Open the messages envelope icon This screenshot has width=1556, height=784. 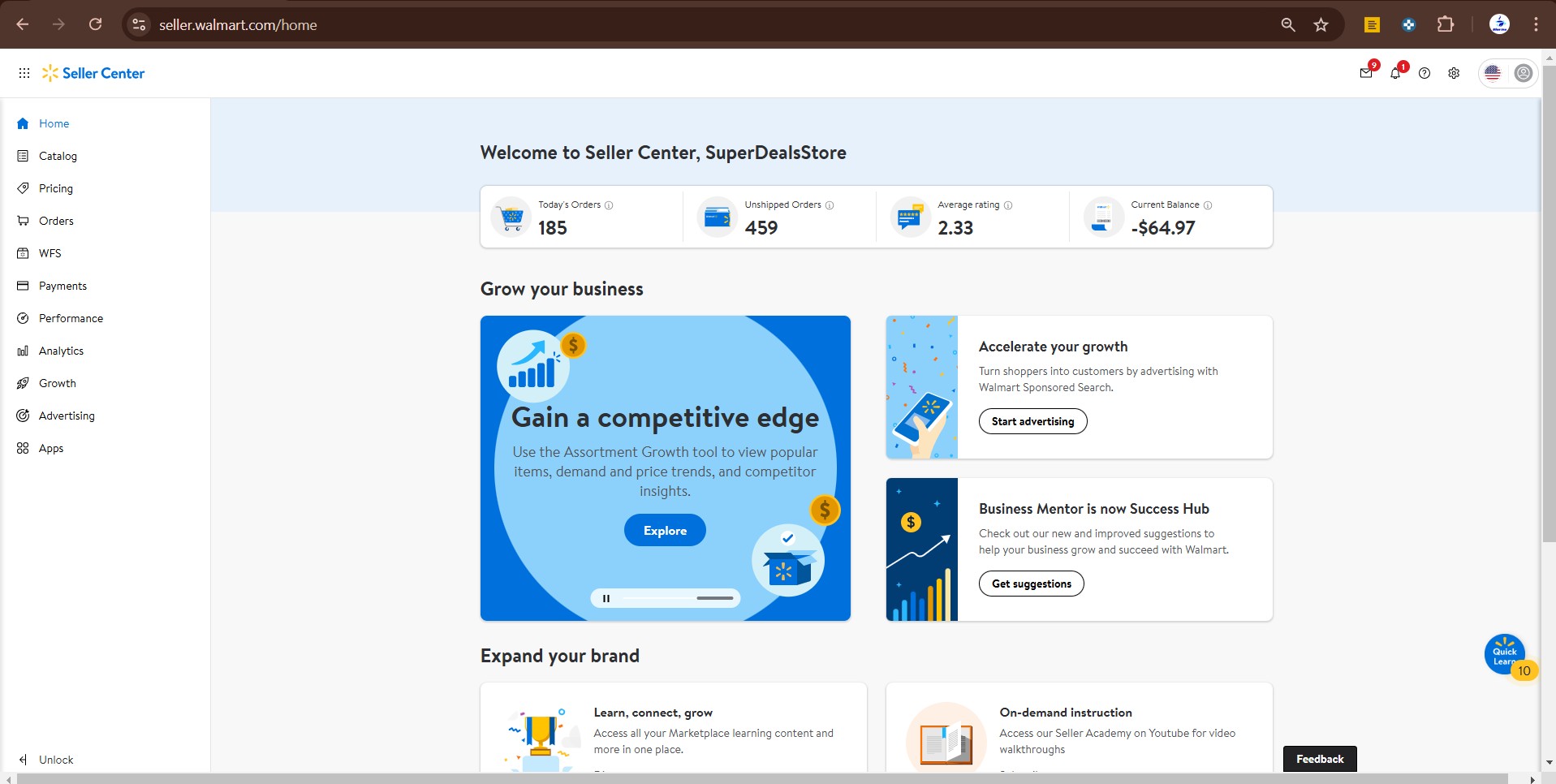(x=1366, y=73)
